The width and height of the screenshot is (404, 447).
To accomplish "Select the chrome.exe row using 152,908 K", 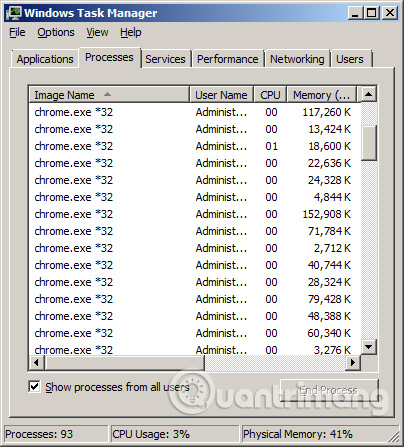I will 195,214.
